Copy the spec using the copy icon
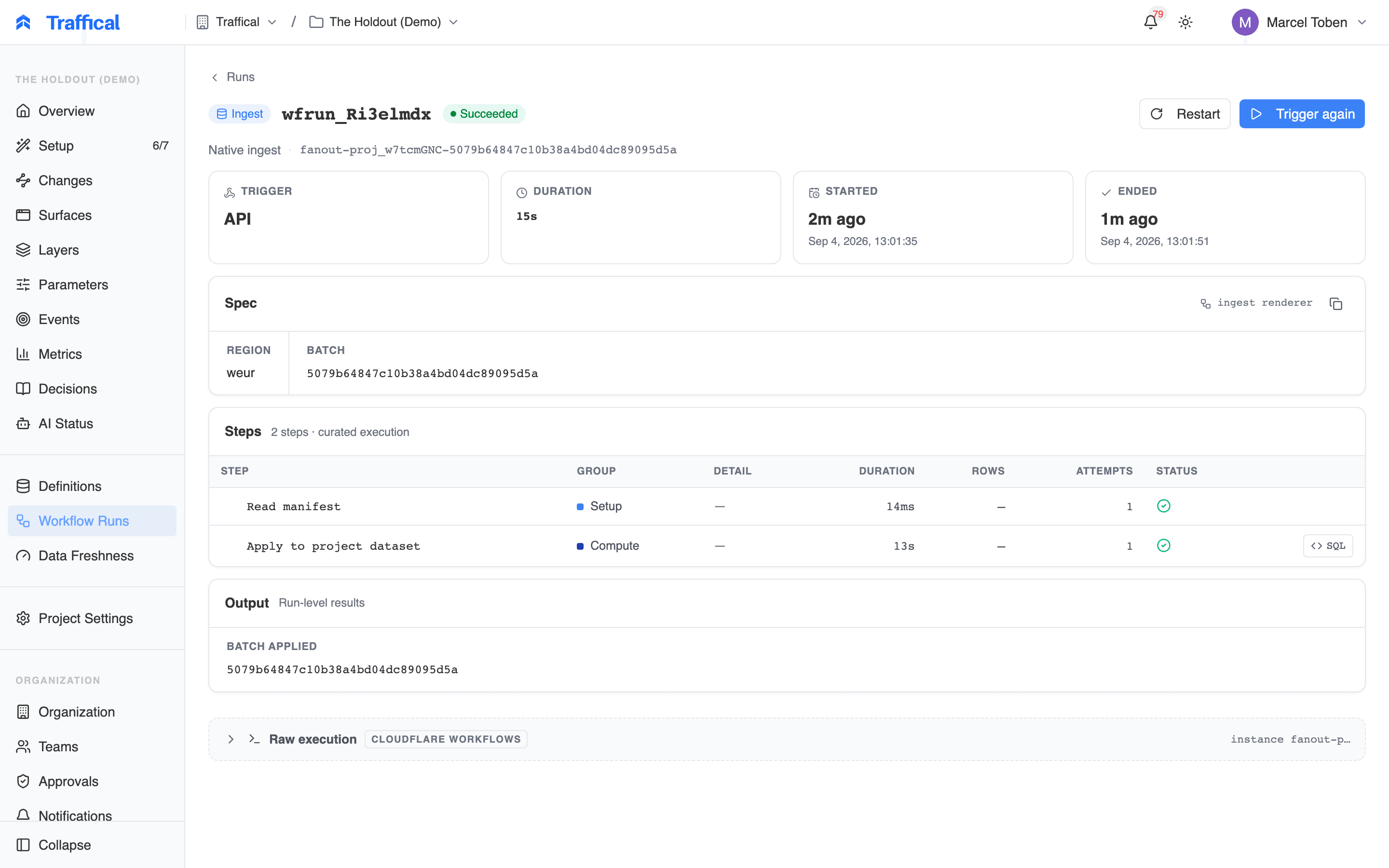1389x868 pixels. (1335, 303)
